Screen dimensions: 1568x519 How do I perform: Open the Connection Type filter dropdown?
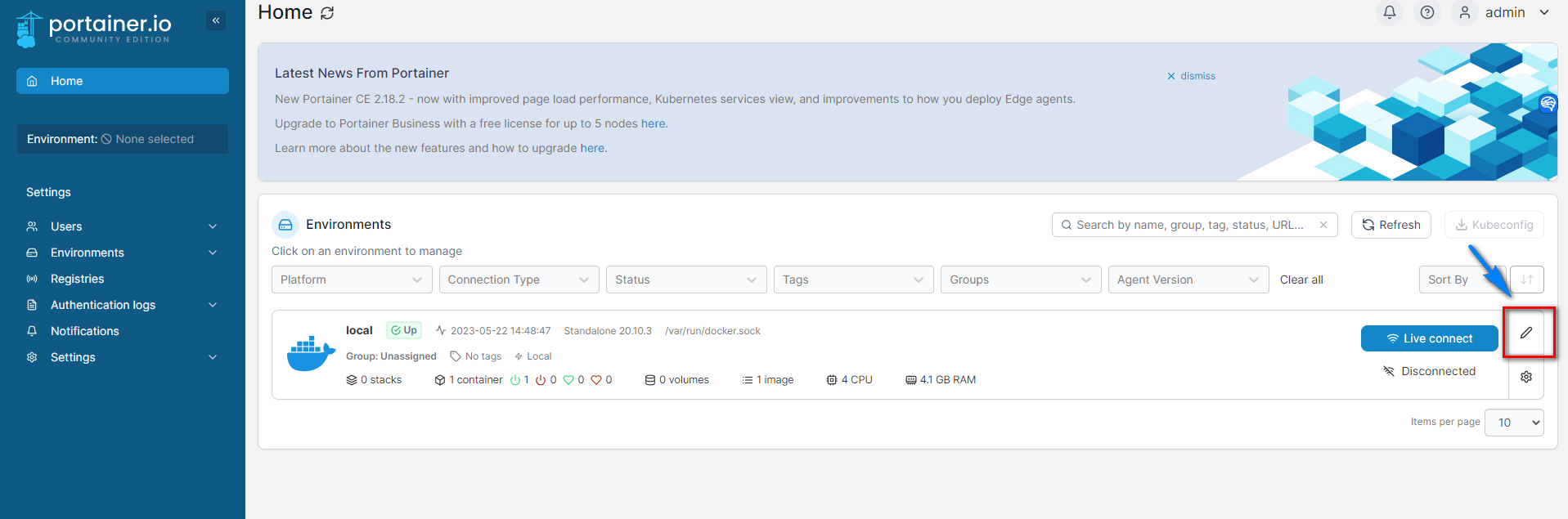519,280
